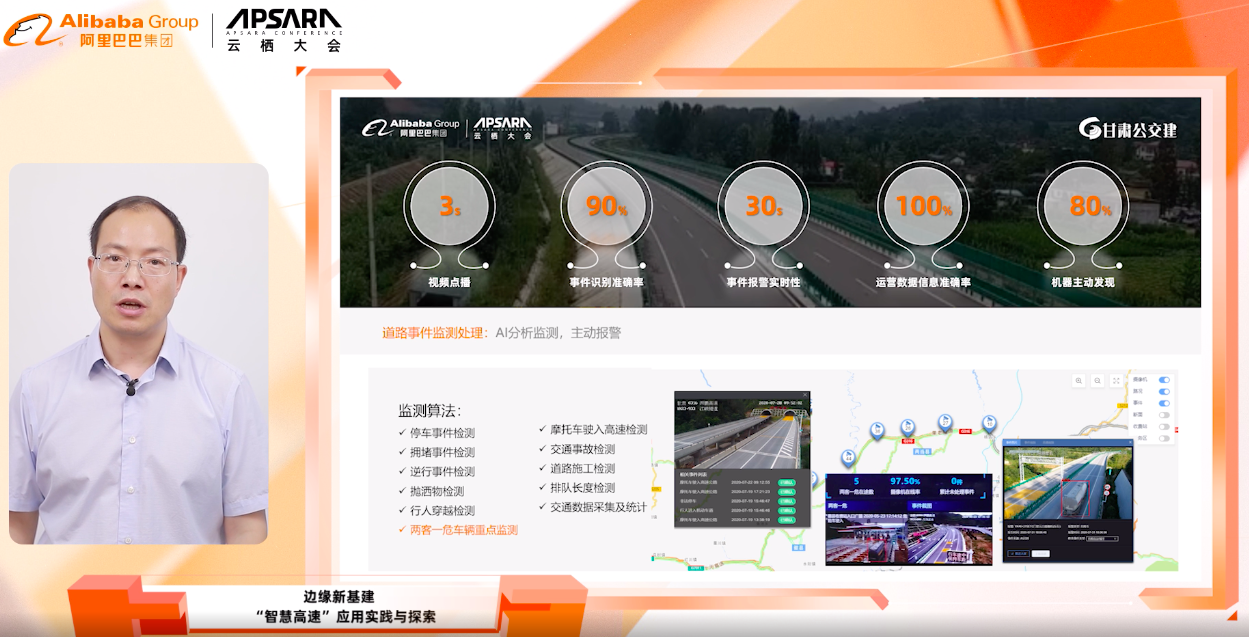1249x637 pixels.
Task: Click the 3s 视频点播 circle
Action: click(x=450, y=207)
